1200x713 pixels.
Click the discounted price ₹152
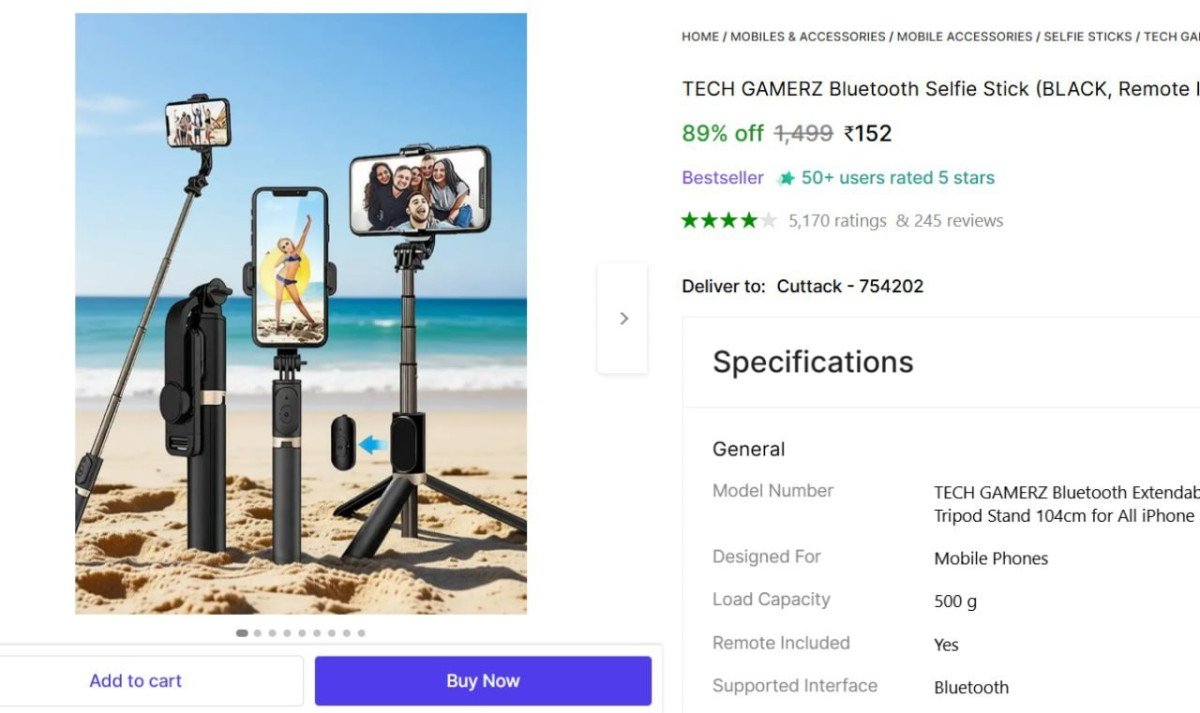(x=868, y=132)
